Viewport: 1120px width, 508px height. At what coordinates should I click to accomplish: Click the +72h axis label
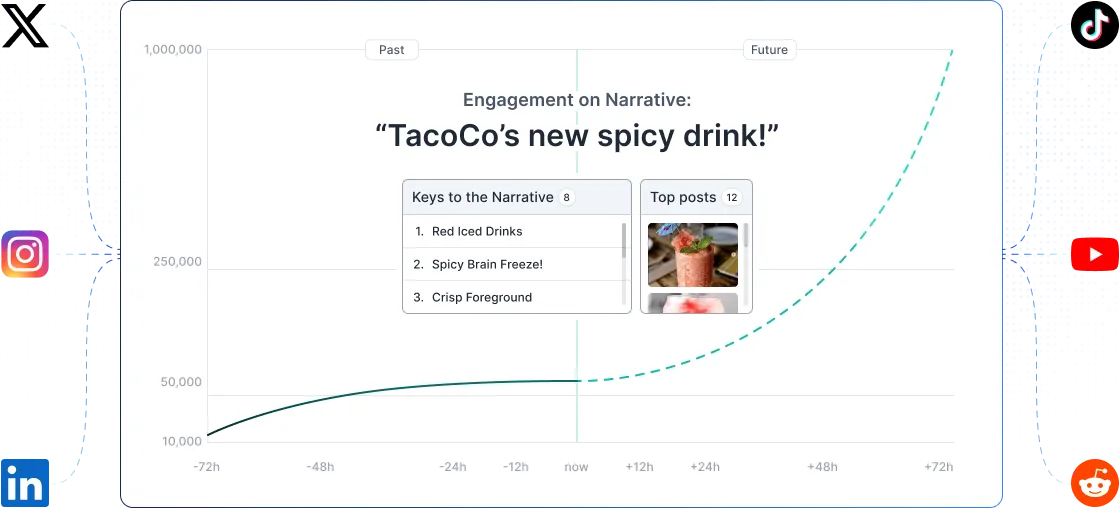tap(939, 467)
